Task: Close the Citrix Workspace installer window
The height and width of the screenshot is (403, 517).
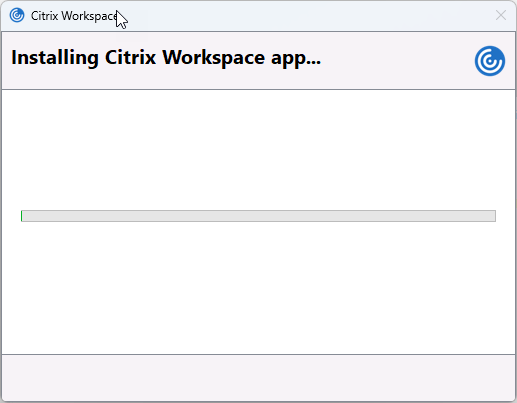Action: pyautogui.click(x=501, y=15)
